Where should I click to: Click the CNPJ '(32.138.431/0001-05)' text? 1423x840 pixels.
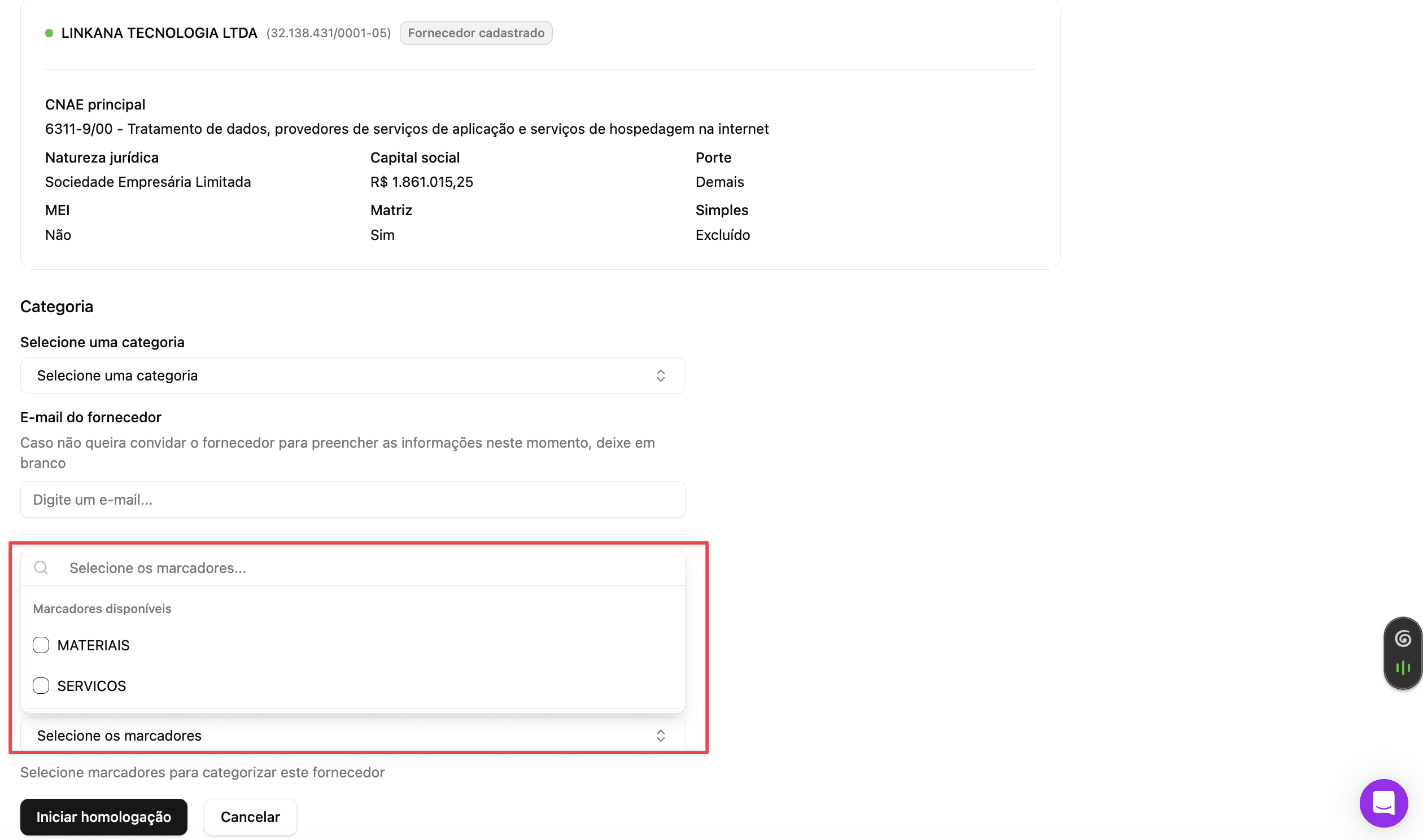point(328,33)
